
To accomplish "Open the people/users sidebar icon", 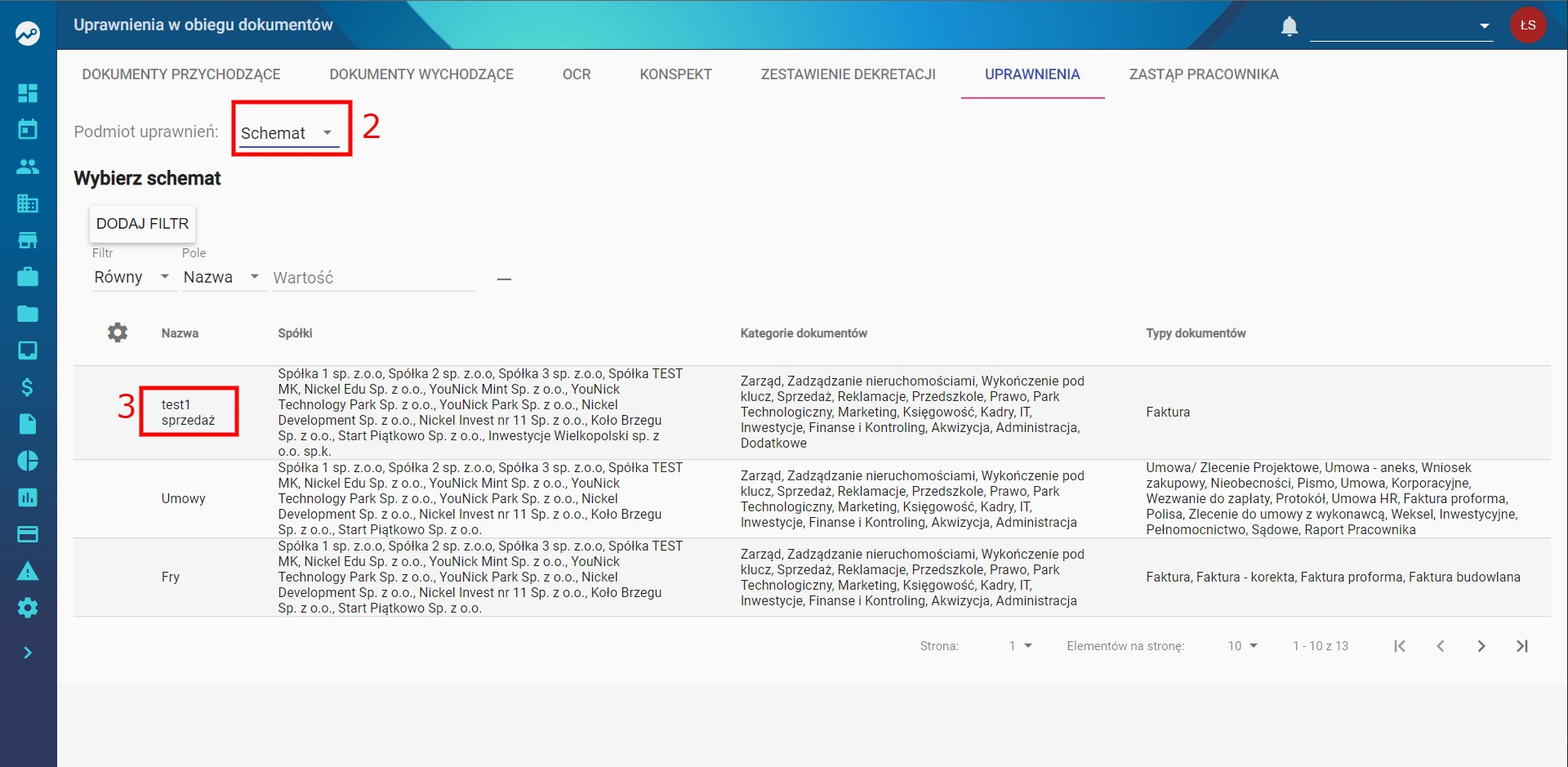I will pyautogui.click(x=28, y=167).
